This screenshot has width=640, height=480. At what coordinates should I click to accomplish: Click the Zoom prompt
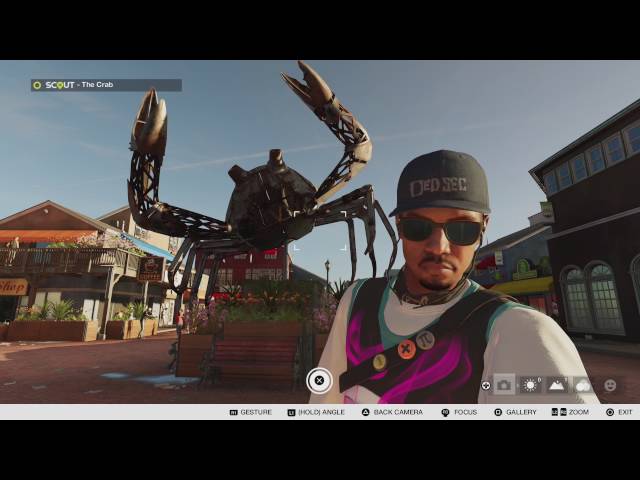(570, 412)
